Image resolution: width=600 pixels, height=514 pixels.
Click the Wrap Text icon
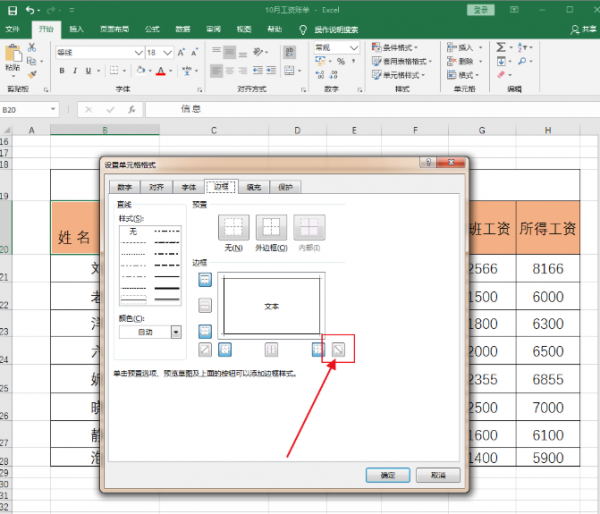pyautogui.click(x=290, y=52)
